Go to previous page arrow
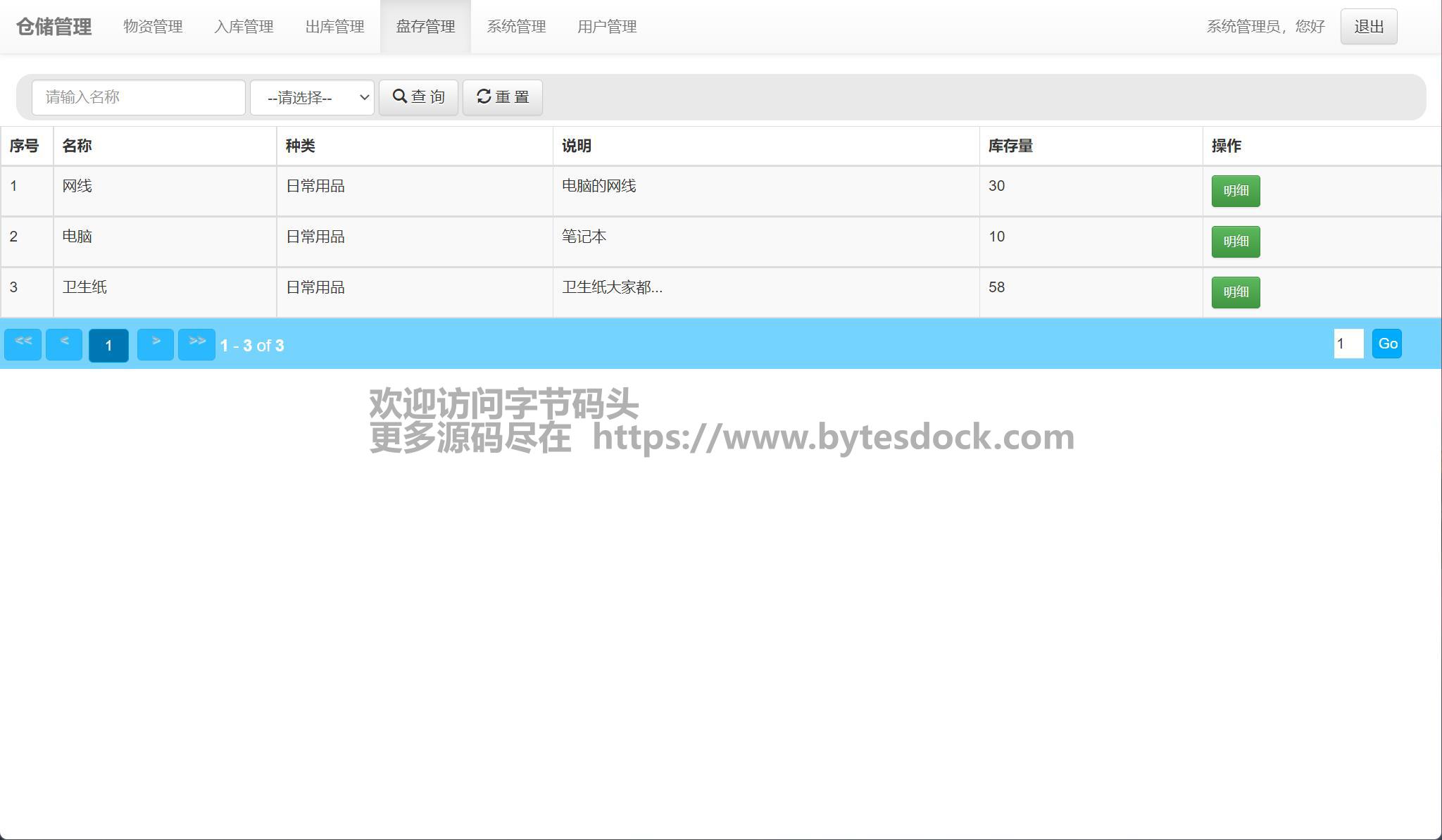 click(x=64, y=344)
